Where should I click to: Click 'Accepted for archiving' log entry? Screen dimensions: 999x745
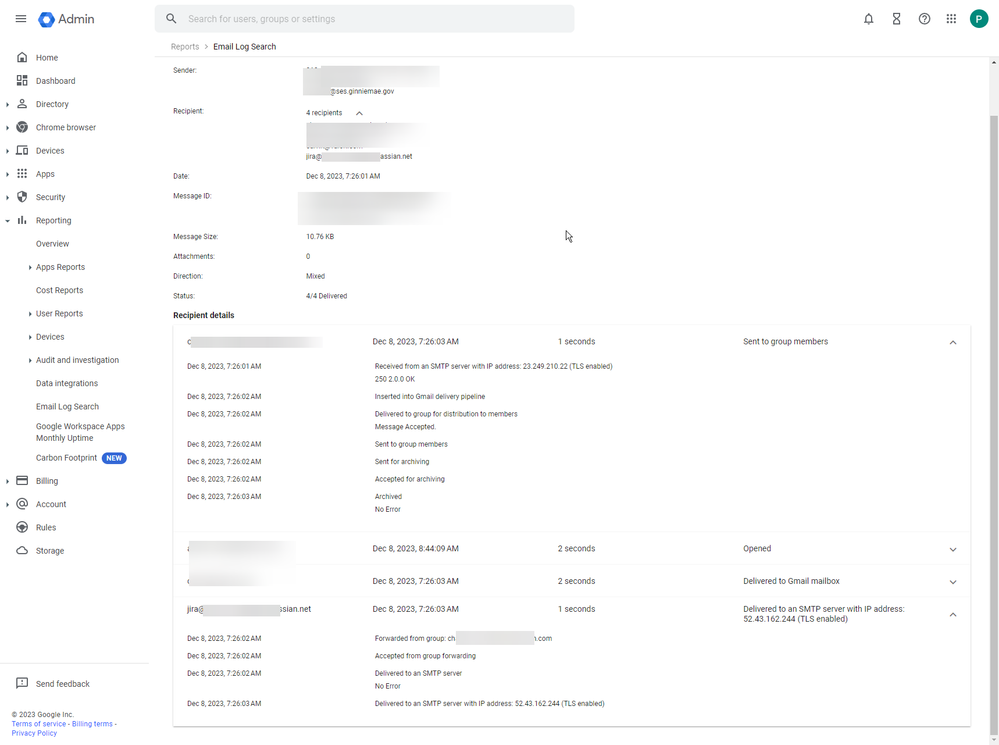410,479
